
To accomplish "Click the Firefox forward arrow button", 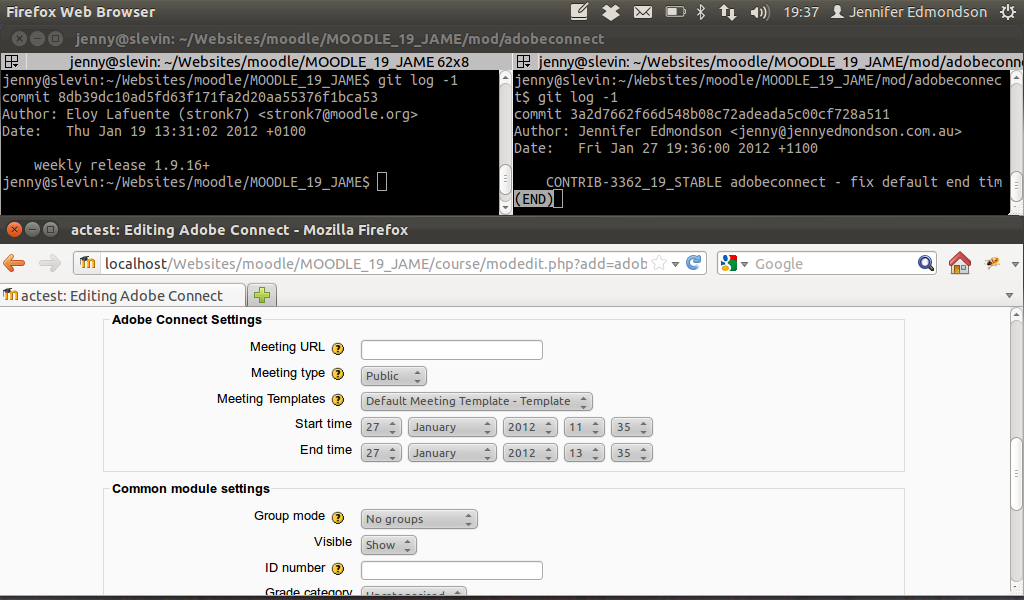I will pos(50,263).
